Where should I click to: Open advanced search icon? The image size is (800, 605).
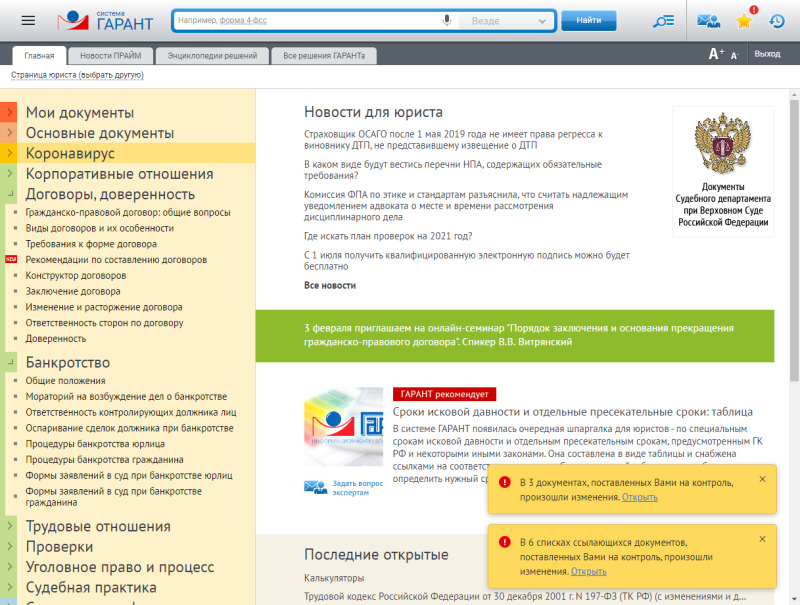(x=663, y=21)
